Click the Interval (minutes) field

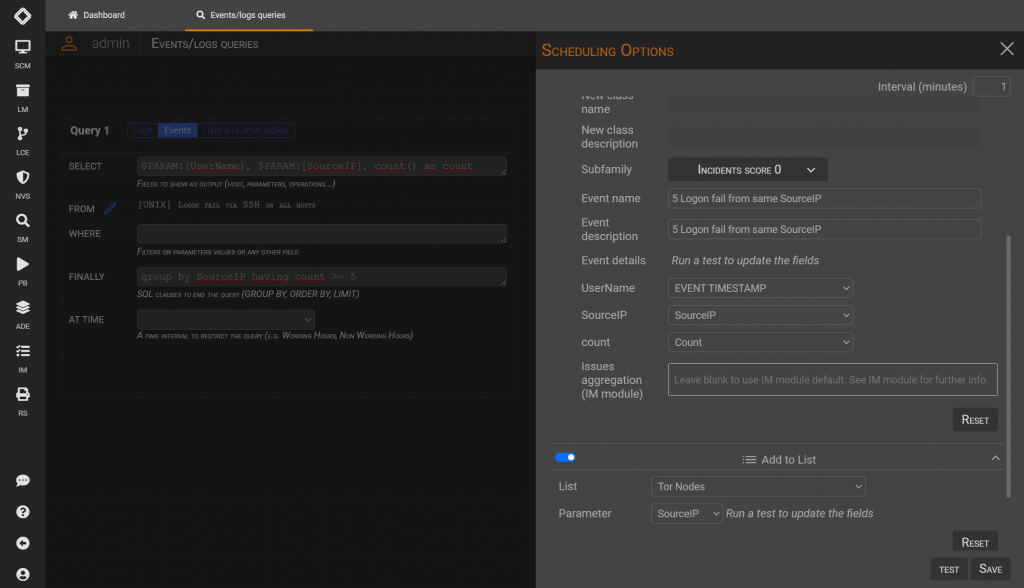(x=991, y=87)
